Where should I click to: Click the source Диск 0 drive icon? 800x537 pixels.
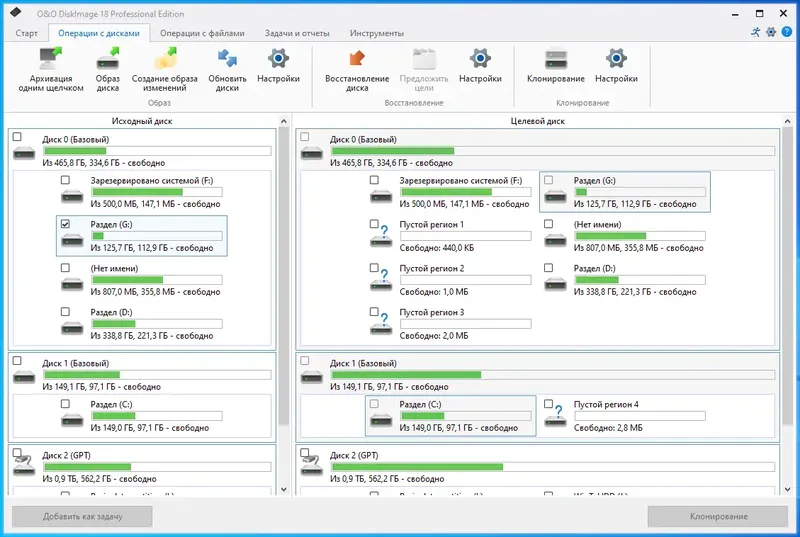[24, 152]
